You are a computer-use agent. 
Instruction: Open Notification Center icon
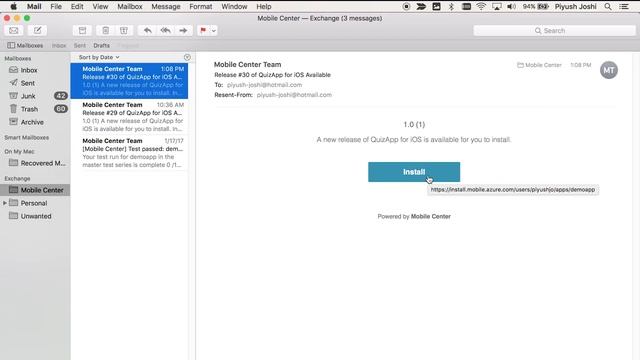pyautogui.click(x=624, y=7)
